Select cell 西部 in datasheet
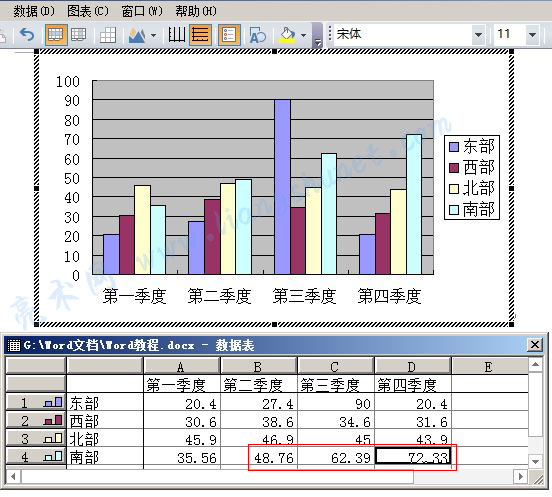 (x=105, y=420)
